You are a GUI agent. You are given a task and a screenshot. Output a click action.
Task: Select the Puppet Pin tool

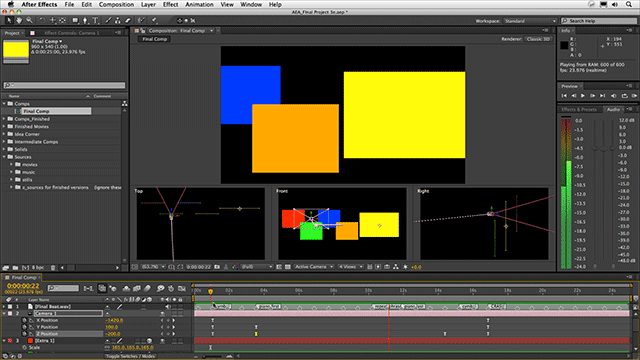coord(154,20)
